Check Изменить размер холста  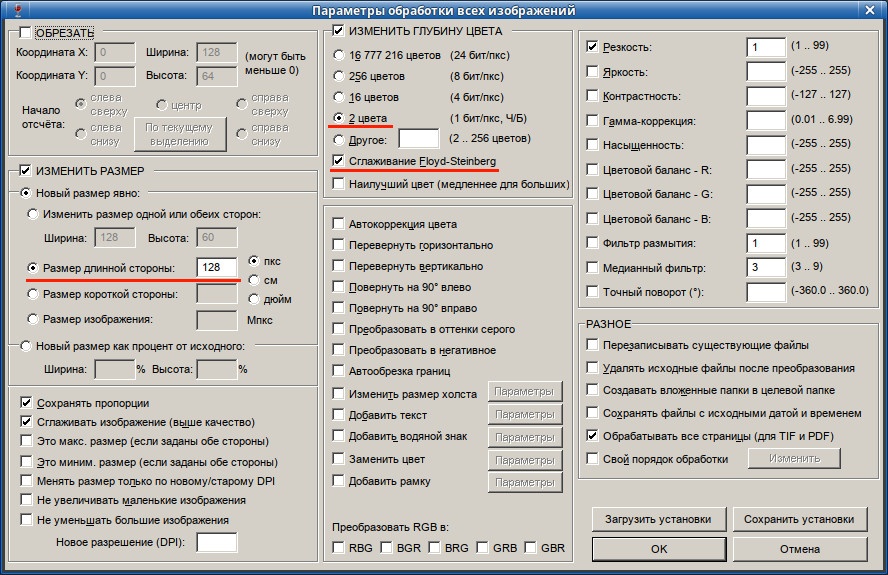338,394
